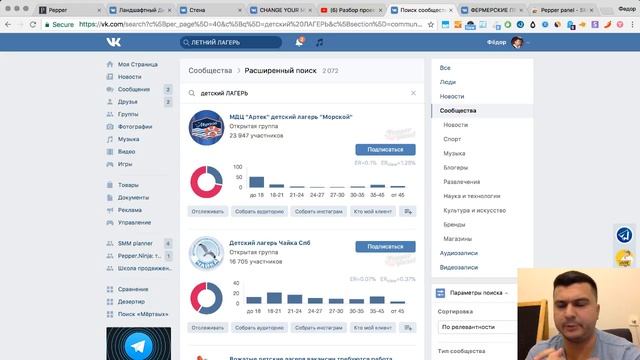Click Собрать инстаграм under Чайка group
This screenshot has width=640, height=360.
pos(319,327)
